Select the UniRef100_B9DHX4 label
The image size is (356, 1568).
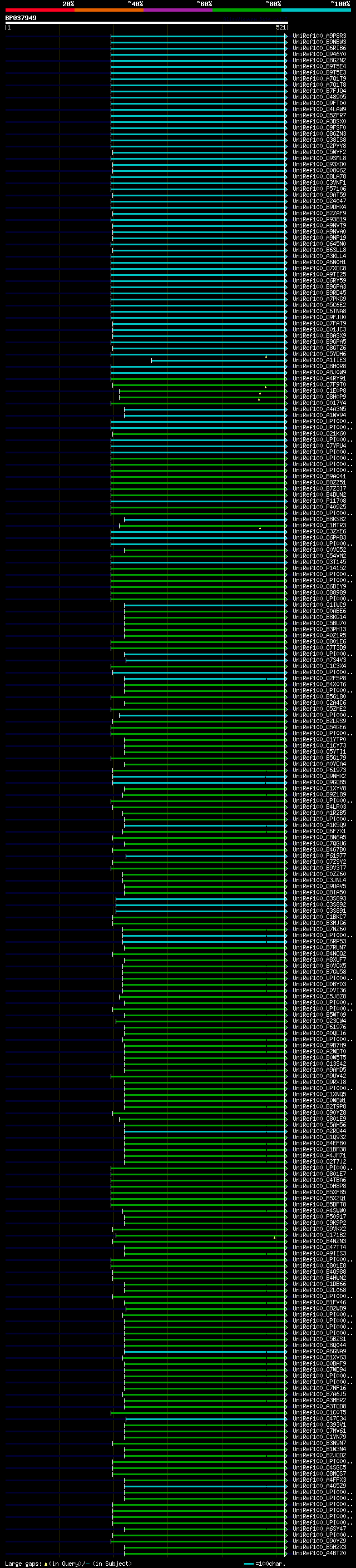pos(319,207)
